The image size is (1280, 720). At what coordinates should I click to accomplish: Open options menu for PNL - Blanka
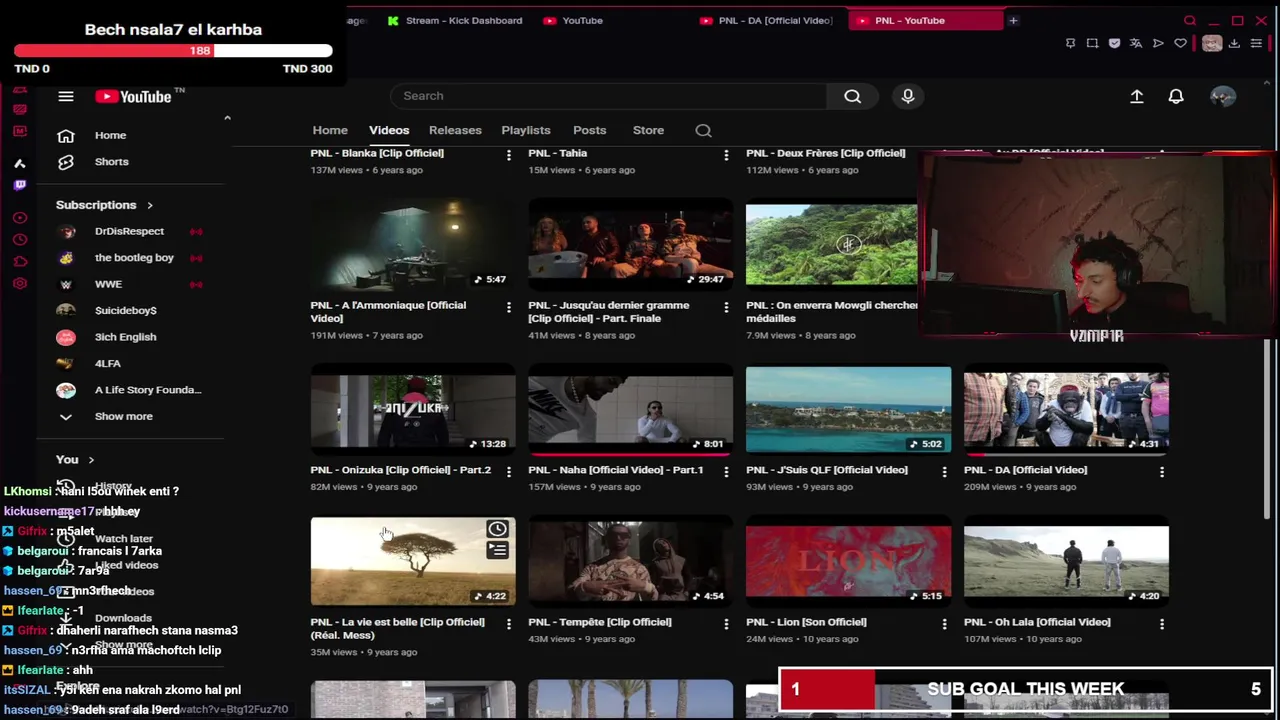click(x=508, y=154)
